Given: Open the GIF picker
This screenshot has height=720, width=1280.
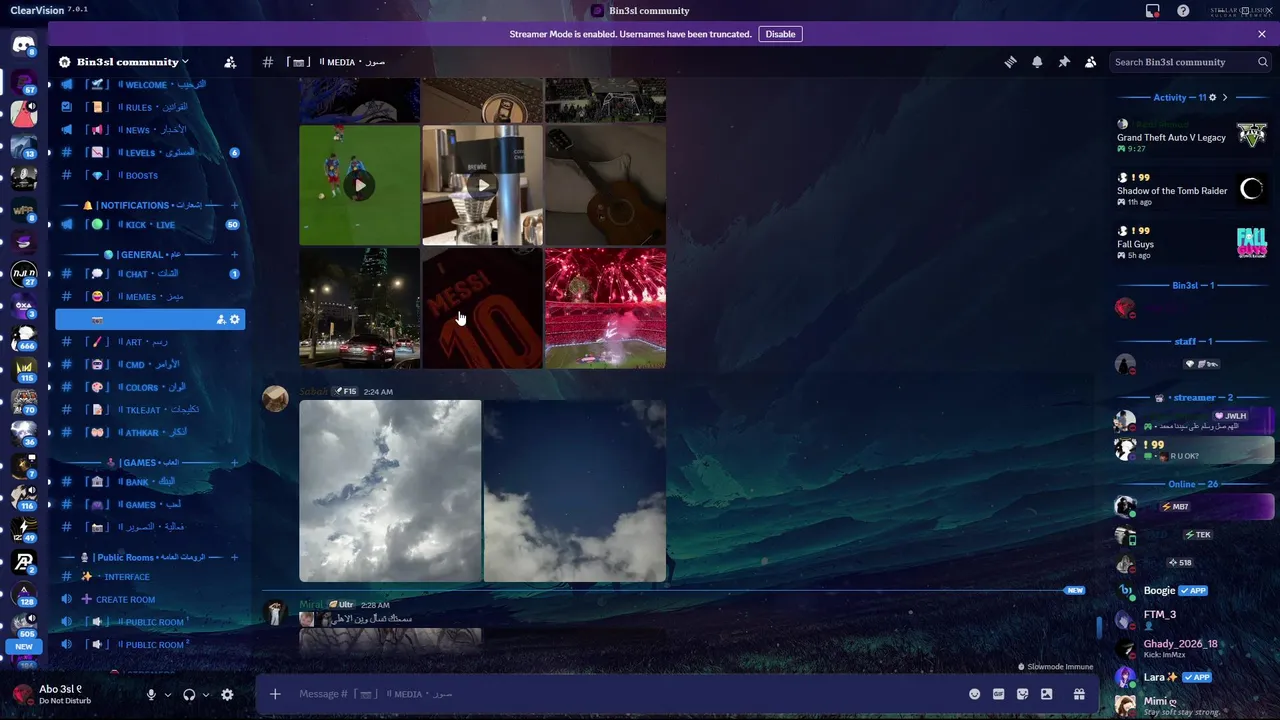Looking at the screenshot, I should click(x=998, y=694).
